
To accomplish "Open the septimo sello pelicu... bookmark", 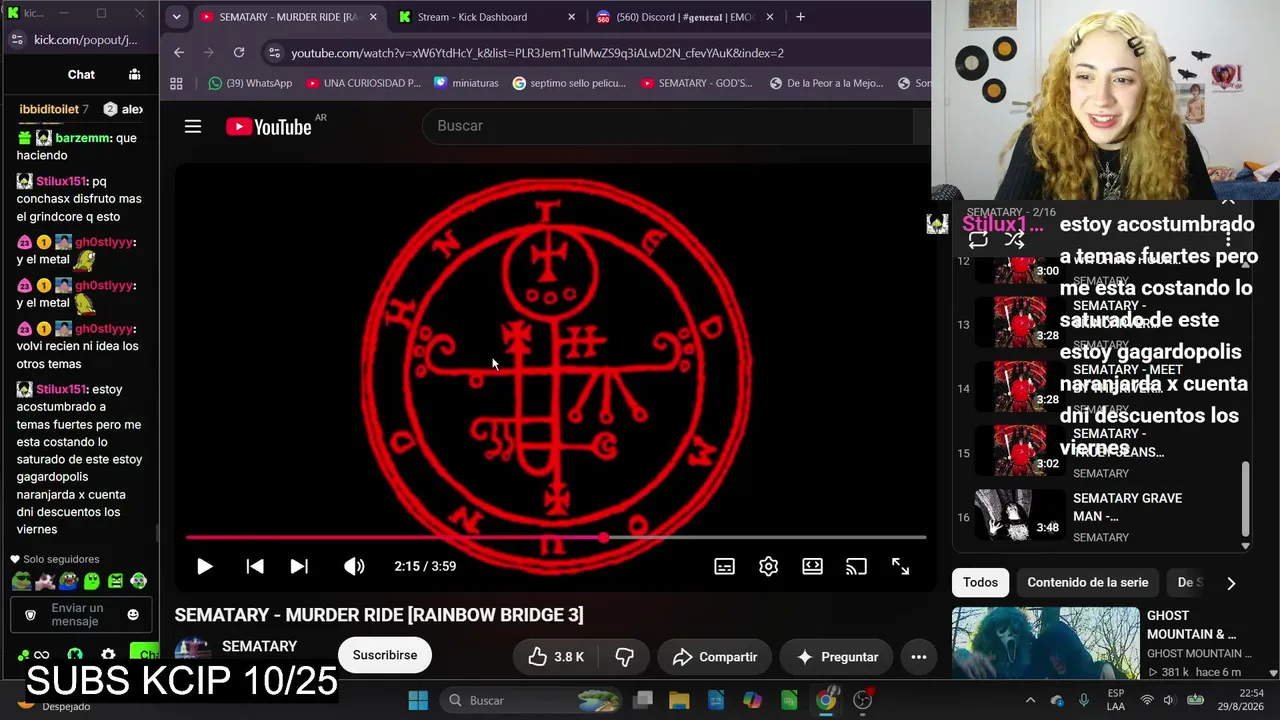I will (569, 83).
